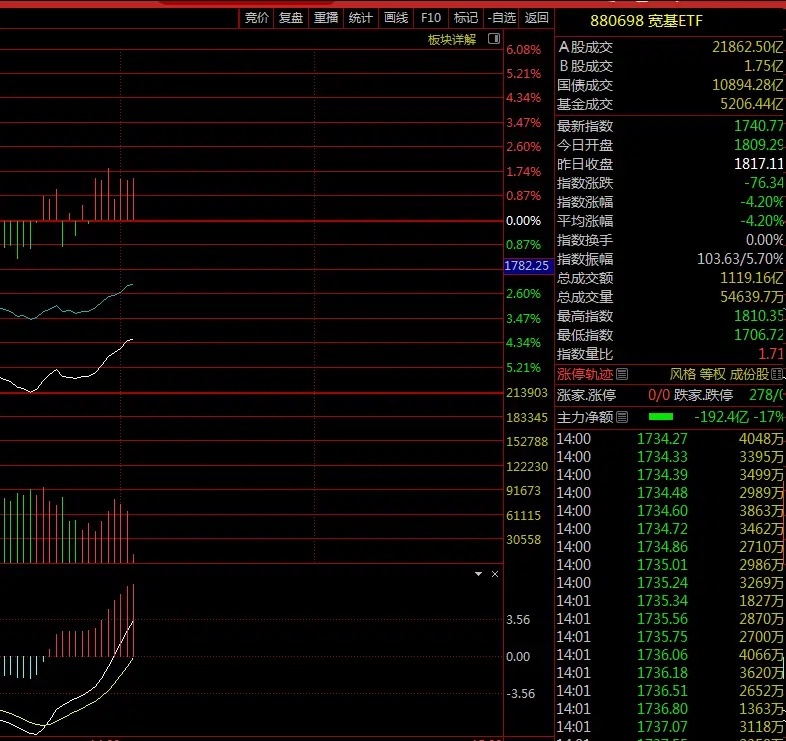Image resolution: width=786 pixels, height=741 pixels.
Task: Select the 风格 style tab
Action: pos(682,374)
